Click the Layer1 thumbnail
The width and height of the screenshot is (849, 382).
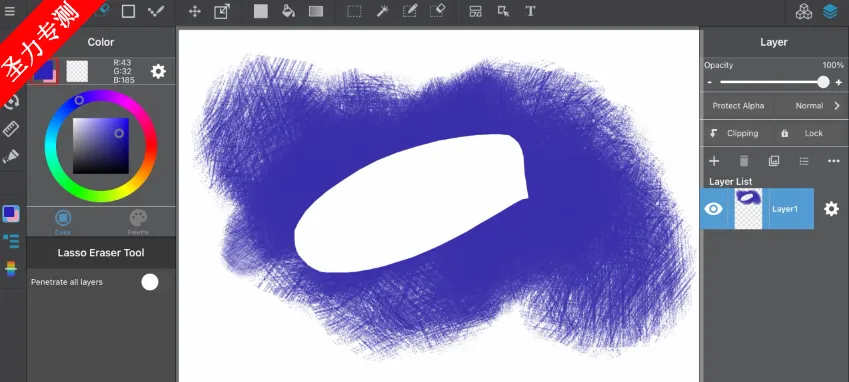(748, 209)
